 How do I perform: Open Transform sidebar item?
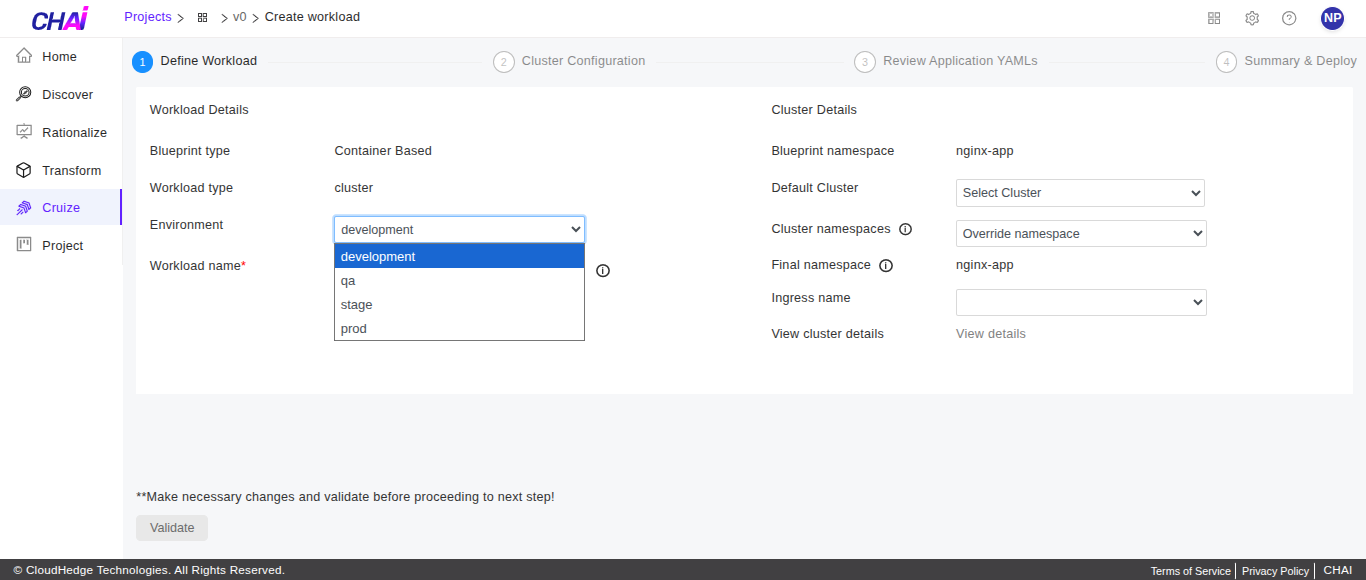tap(71, 171)
